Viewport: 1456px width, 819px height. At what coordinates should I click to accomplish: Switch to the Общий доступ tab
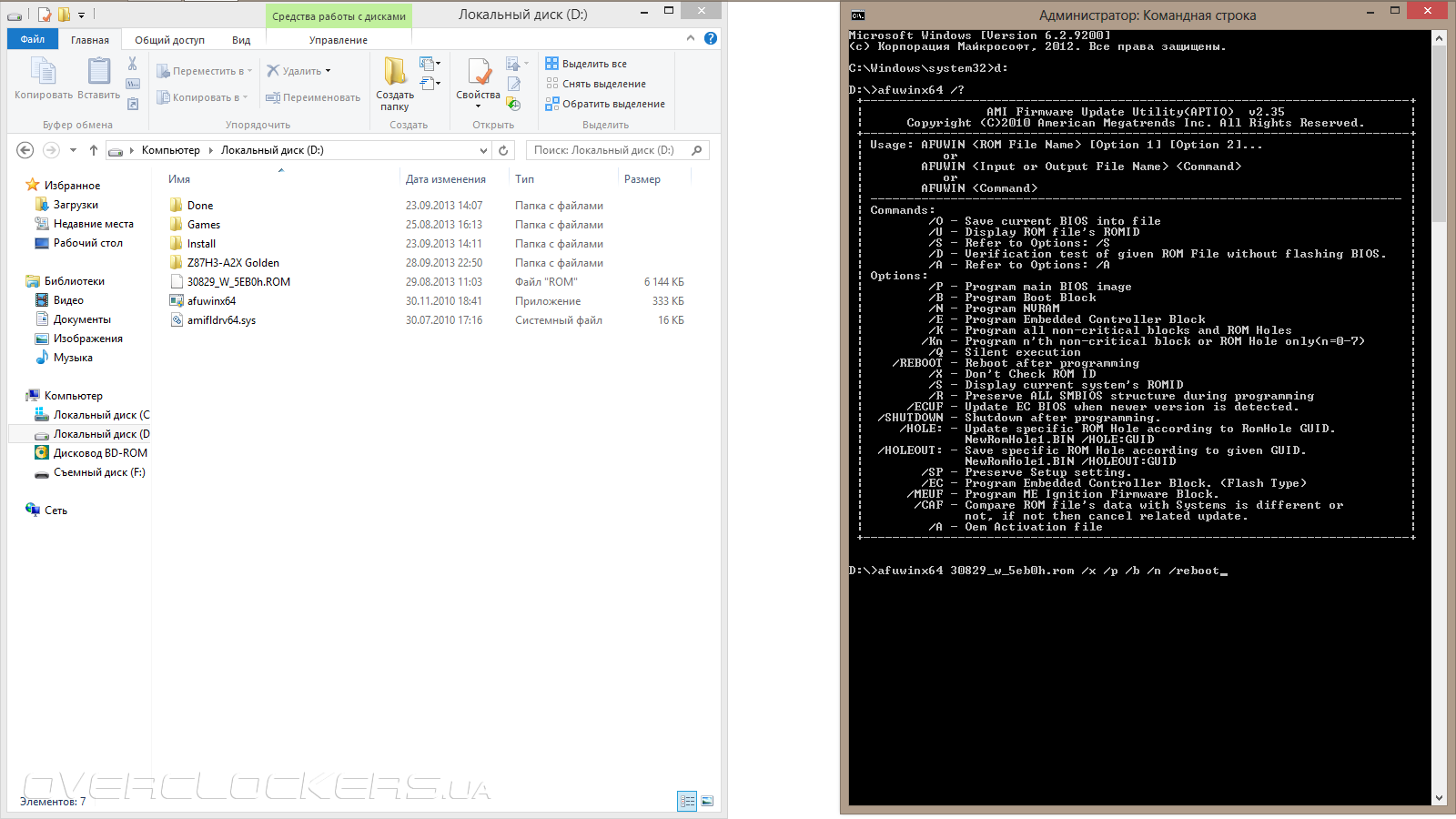(x=169, y=40)
